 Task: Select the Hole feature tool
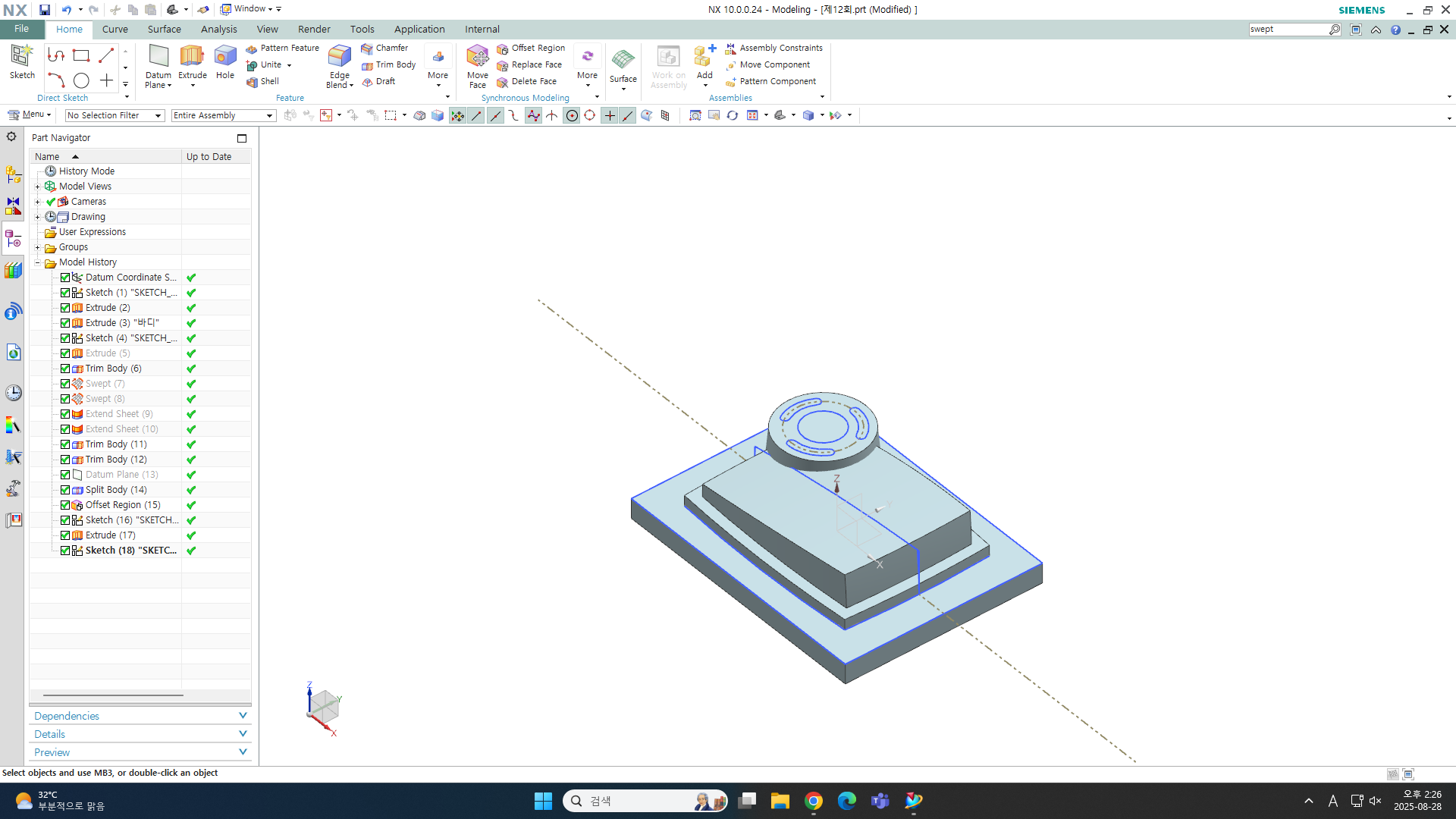[225, 58]
